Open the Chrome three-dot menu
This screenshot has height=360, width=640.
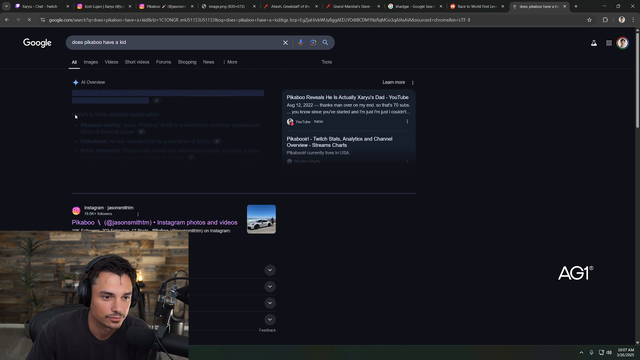pyautogui.click(x=633, y=20)
